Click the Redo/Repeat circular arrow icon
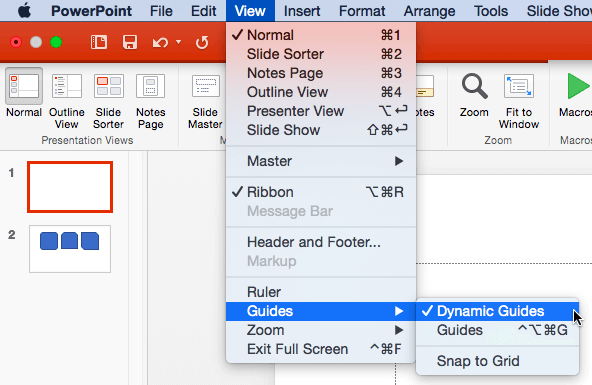 coord(202,42)
